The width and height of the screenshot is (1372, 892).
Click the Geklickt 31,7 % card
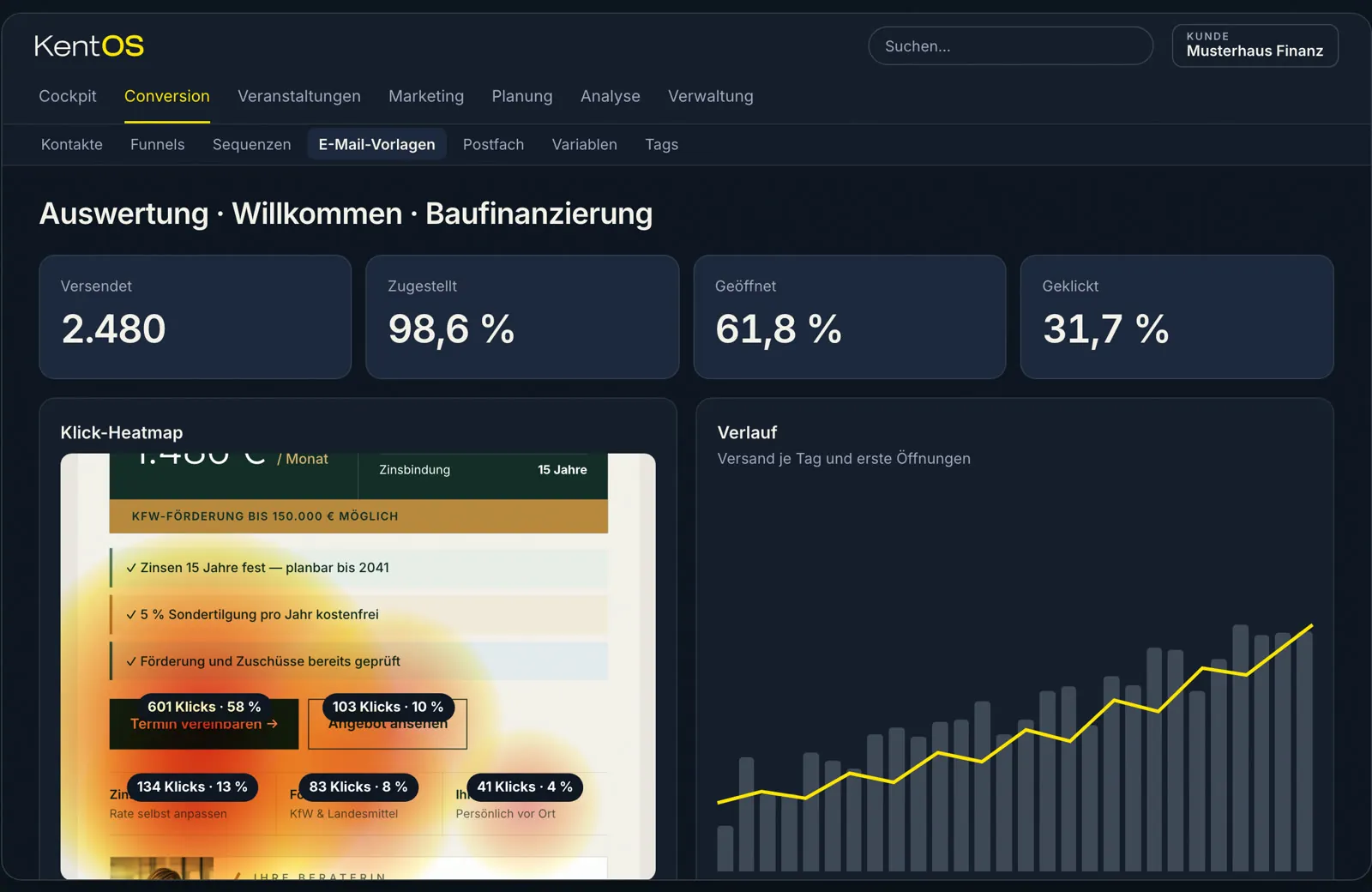pos(1177,316)
